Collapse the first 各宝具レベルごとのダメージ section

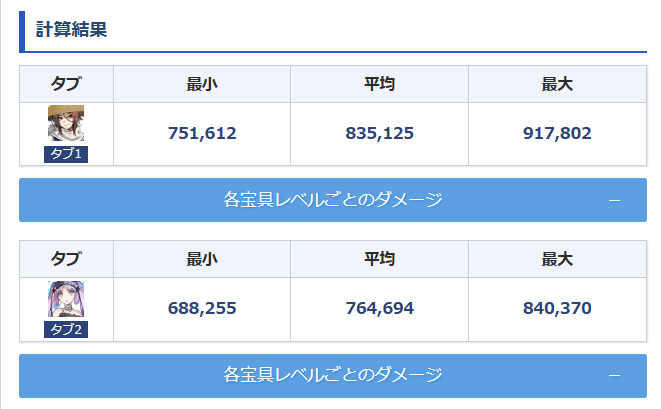click(x=333, y=201)
